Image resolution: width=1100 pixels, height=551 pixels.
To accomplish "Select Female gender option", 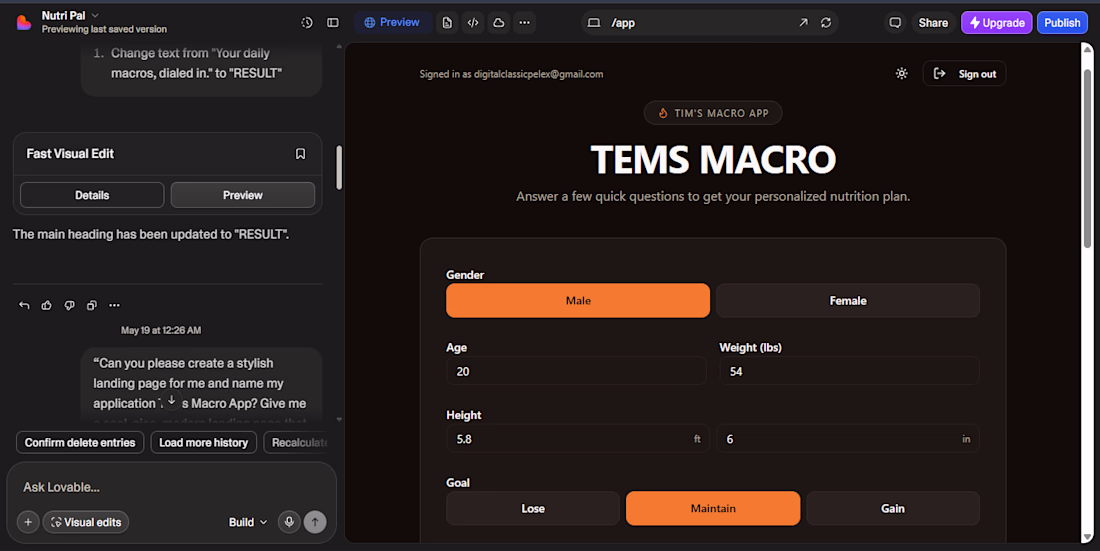I will [848, 300].
